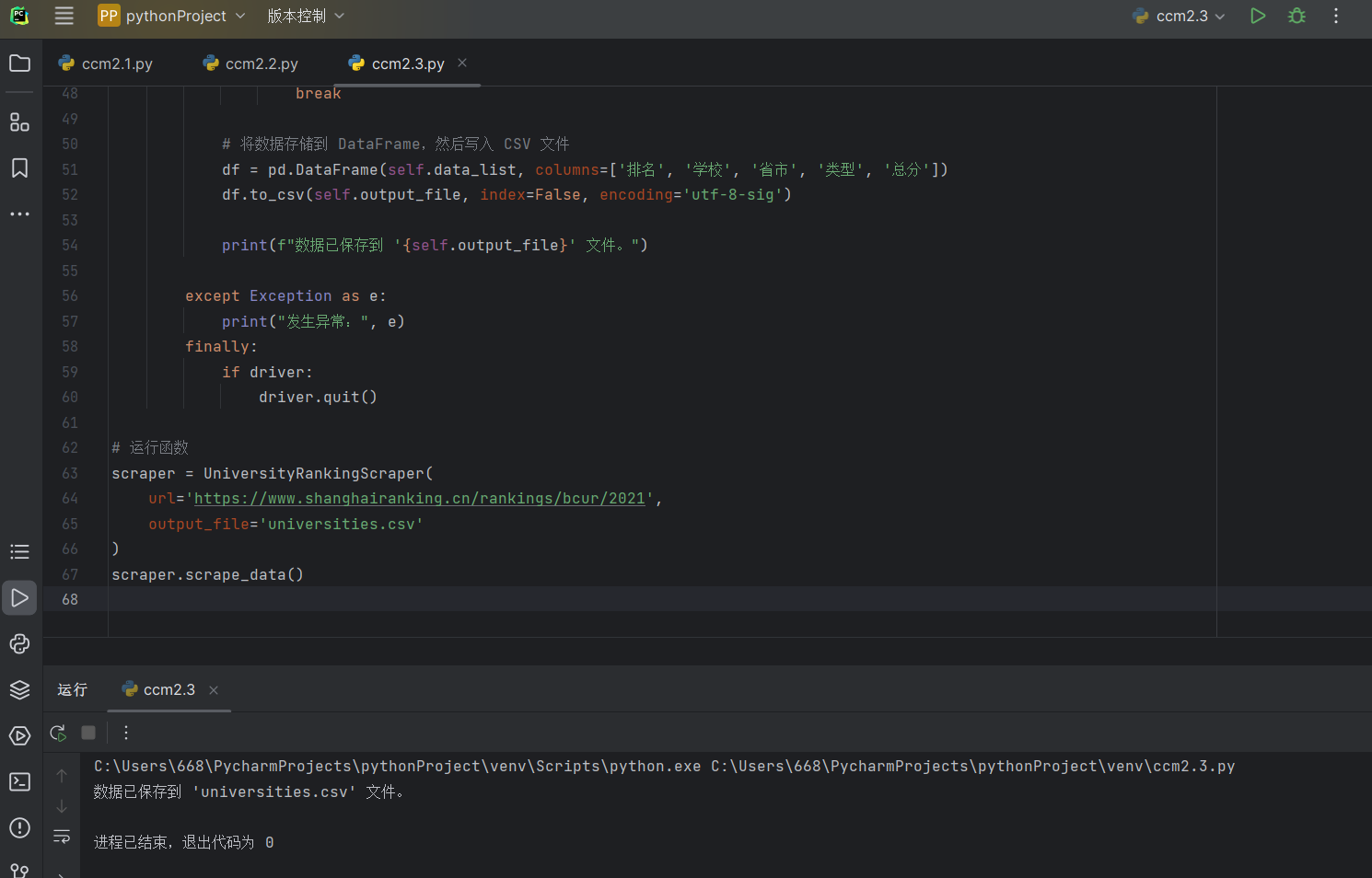Open the Problems tool window
The height and width of the screenshot is (878, 1372).
pyautogui.click(x=19, y=828)
